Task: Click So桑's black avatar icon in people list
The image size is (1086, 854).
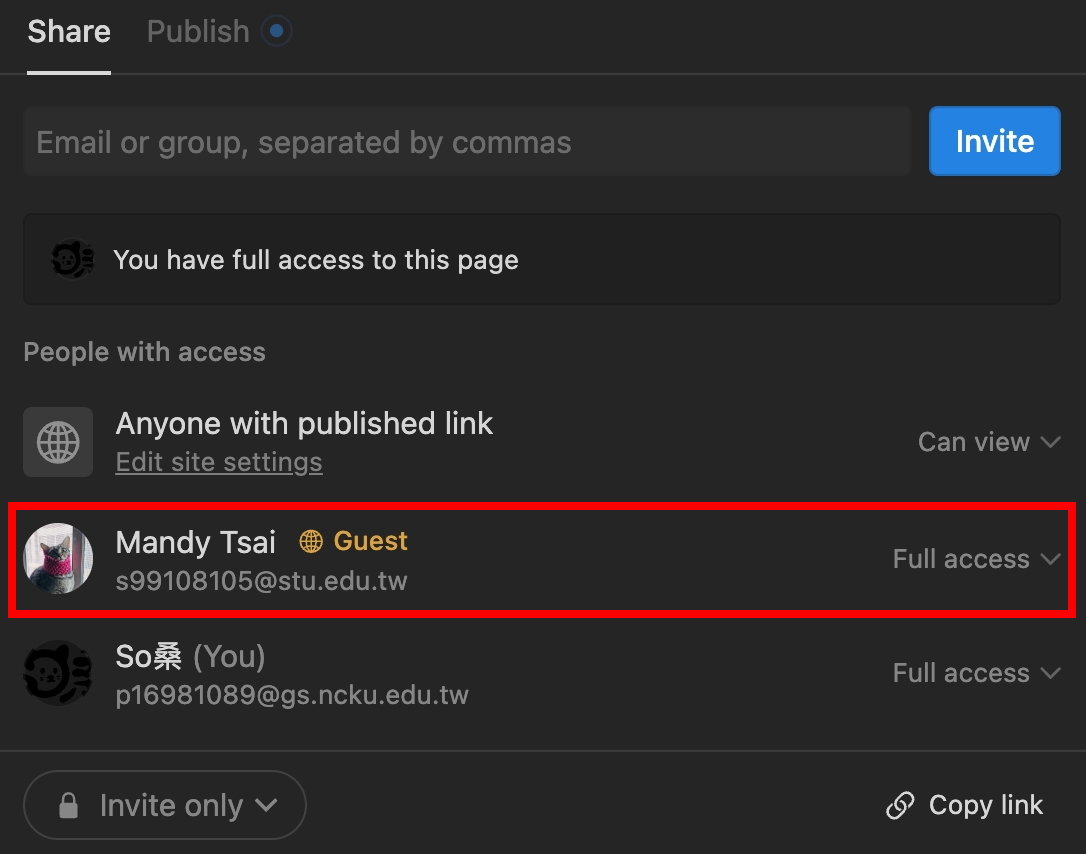Action: pos(58,673)
